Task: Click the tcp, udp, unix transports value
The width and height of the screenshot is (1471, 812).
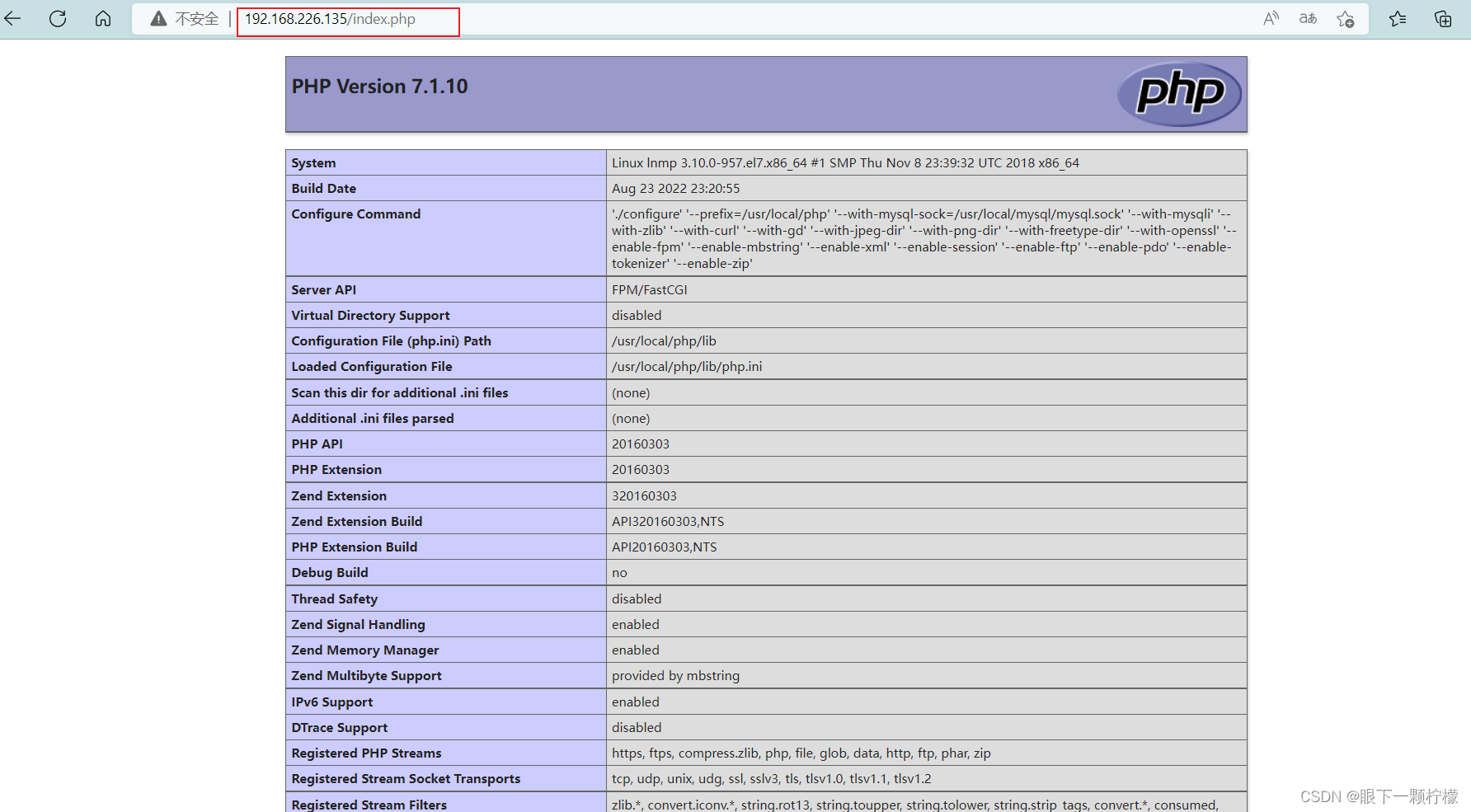Action: (x=772, y=779)
